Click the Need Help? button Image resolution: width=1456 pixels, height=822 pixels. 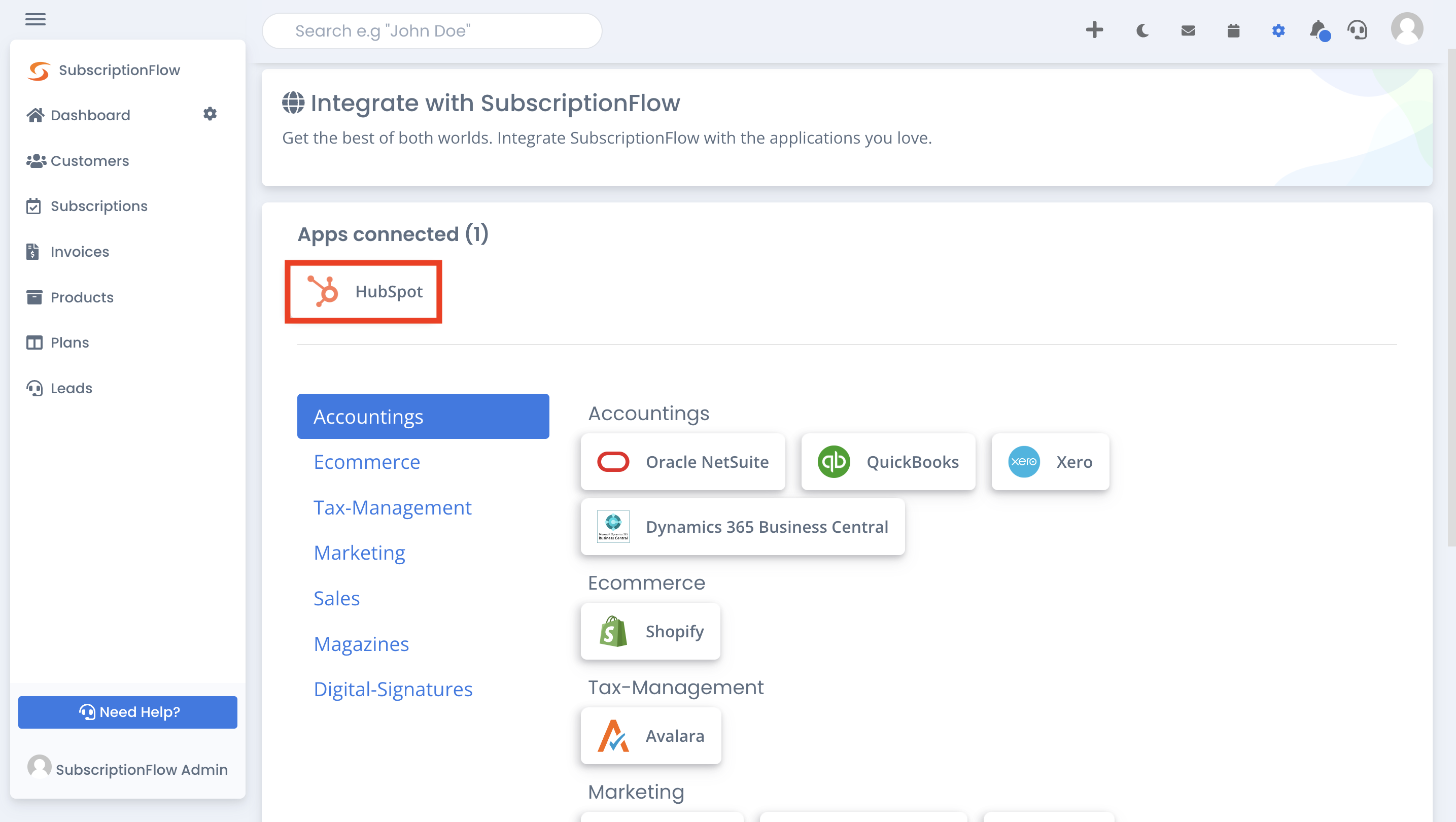128,712
